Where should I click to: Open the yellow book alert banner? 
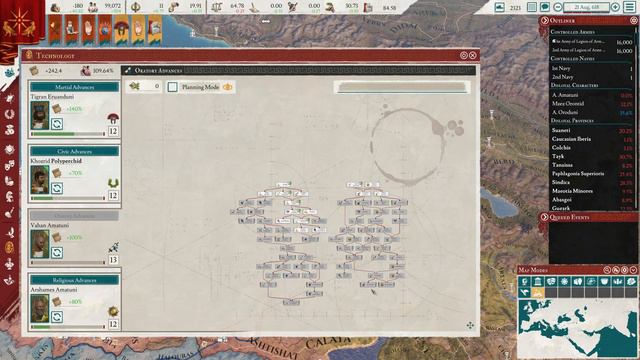click(x=155, y=30)
